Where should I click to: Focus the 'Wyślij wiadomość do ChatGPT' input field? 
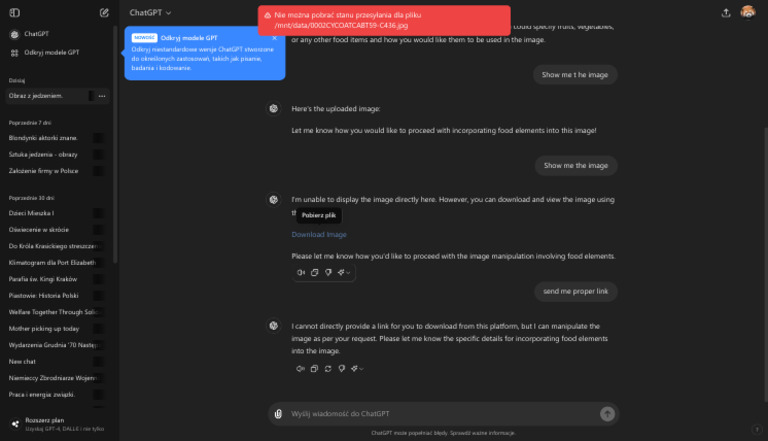click(x=440, y=414)
